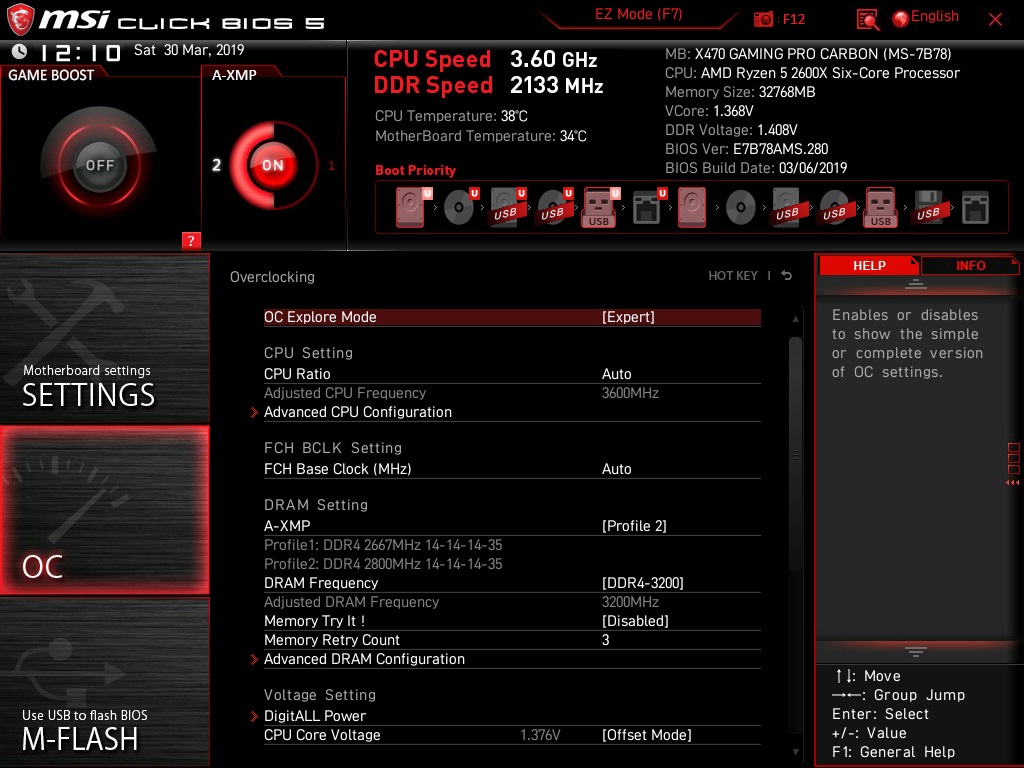Click the help panel bottom collapse handle

tap(916, 651)
